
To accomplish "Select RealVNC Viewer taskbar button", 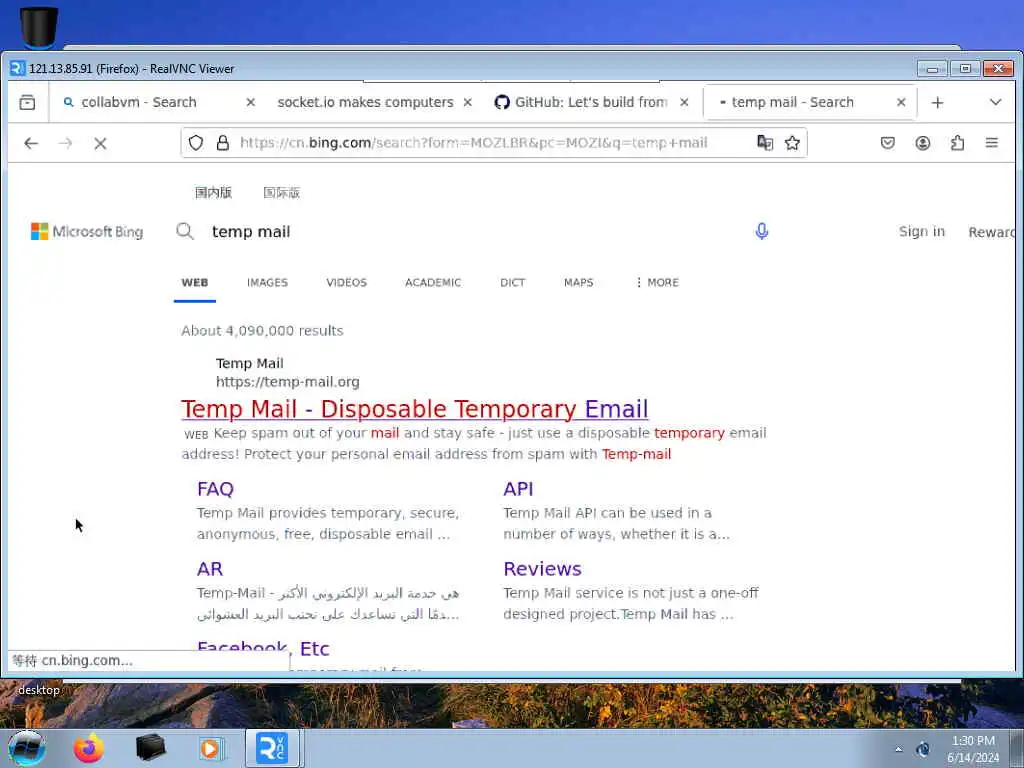I will click(x=272, y=748).
